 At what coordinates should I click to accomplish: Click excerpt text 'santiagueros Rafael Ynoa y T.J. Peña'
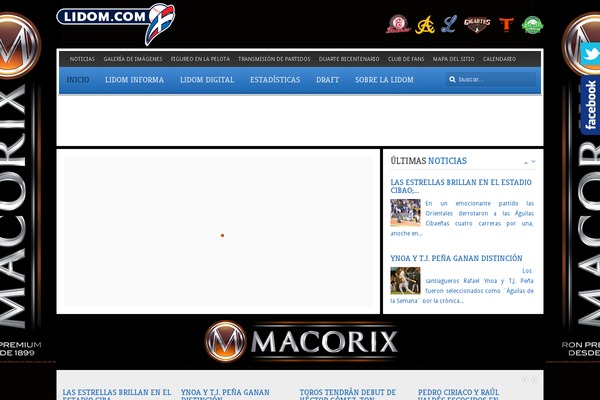click(479, 281)
